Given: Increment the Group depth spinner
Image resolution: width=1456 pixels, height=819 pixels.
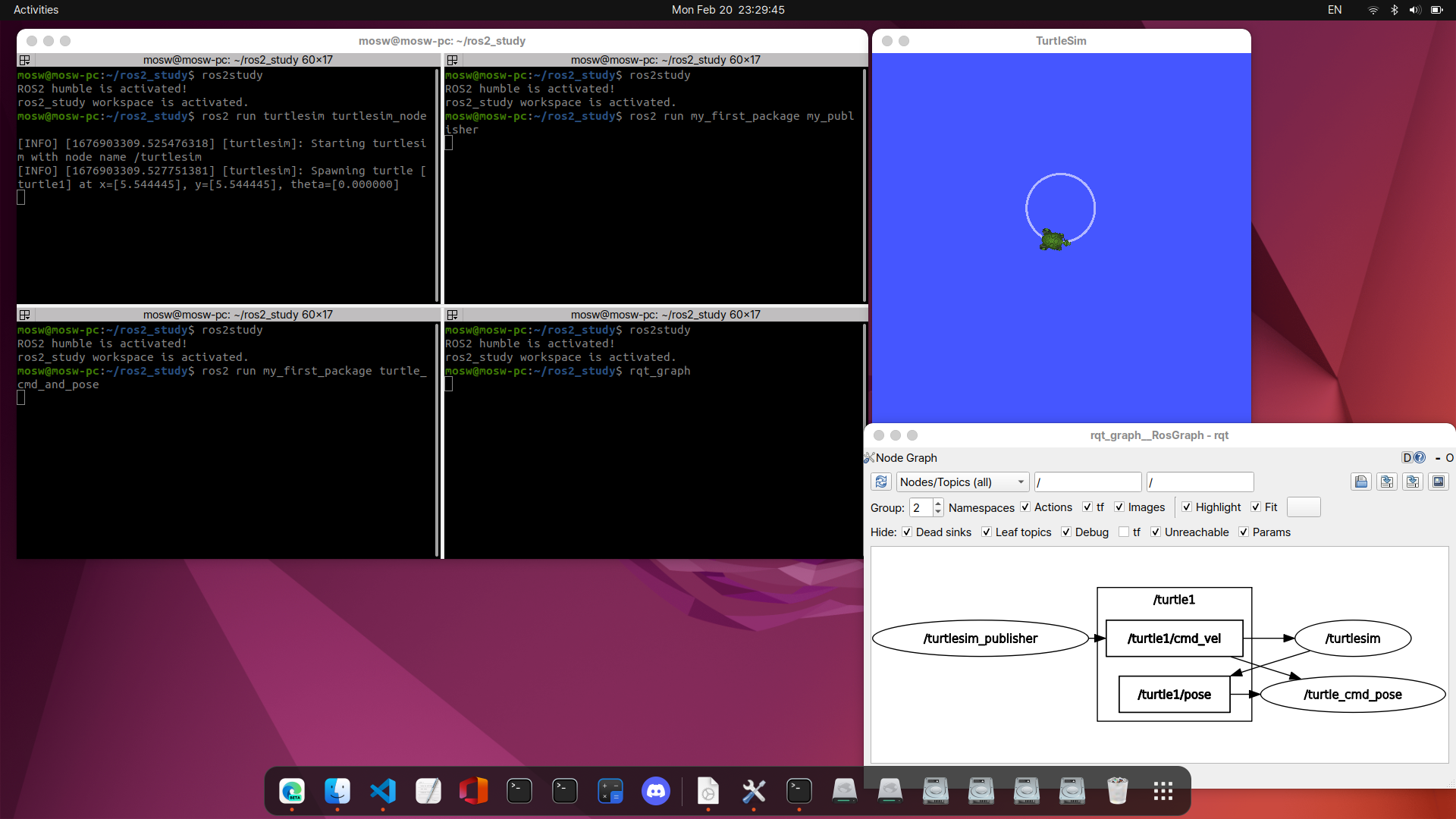Looking at the screenshot, I should tap(938, 503).
